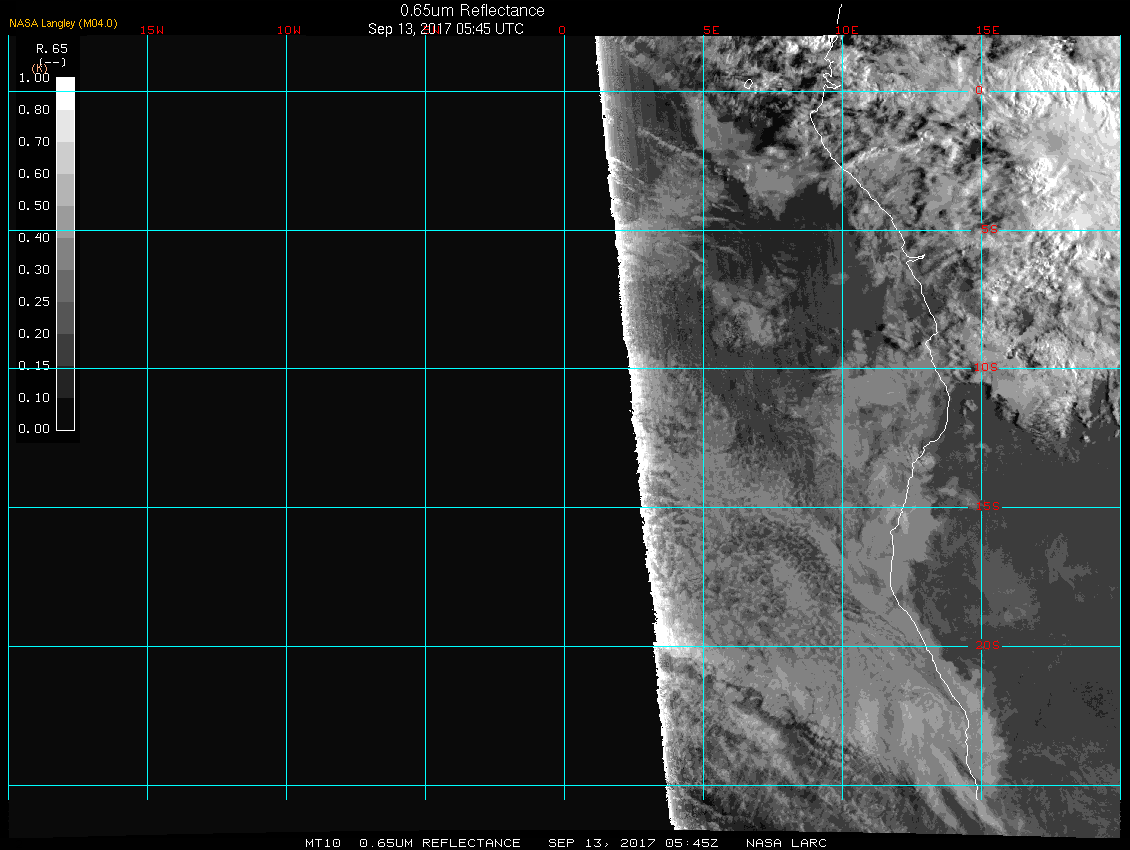Click the Sep 13, 2017 05:45 UTC timestamp
The height and width of the screenshot is (850, 1130).
(446, 29)
